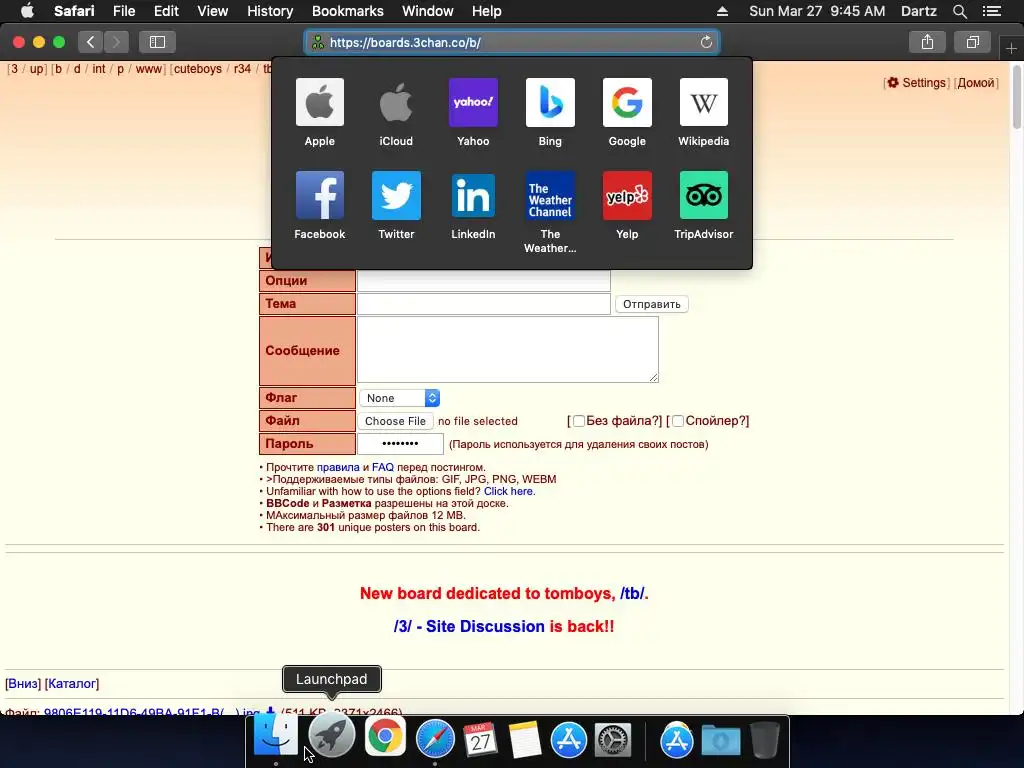1024x768 pixels.
Task: Click the page vertical scrollbar
Action: point(1017,96)
